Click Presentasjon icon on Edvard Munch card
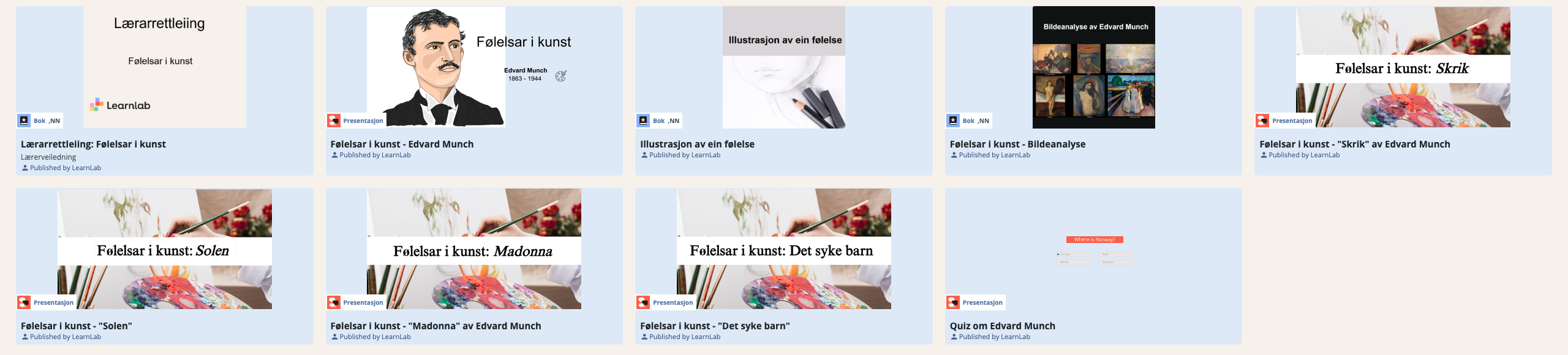 334,121
